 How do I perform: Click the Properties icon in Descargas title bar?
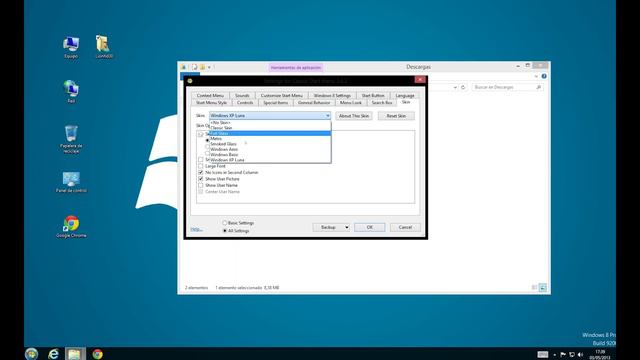[x=195, y=67]
